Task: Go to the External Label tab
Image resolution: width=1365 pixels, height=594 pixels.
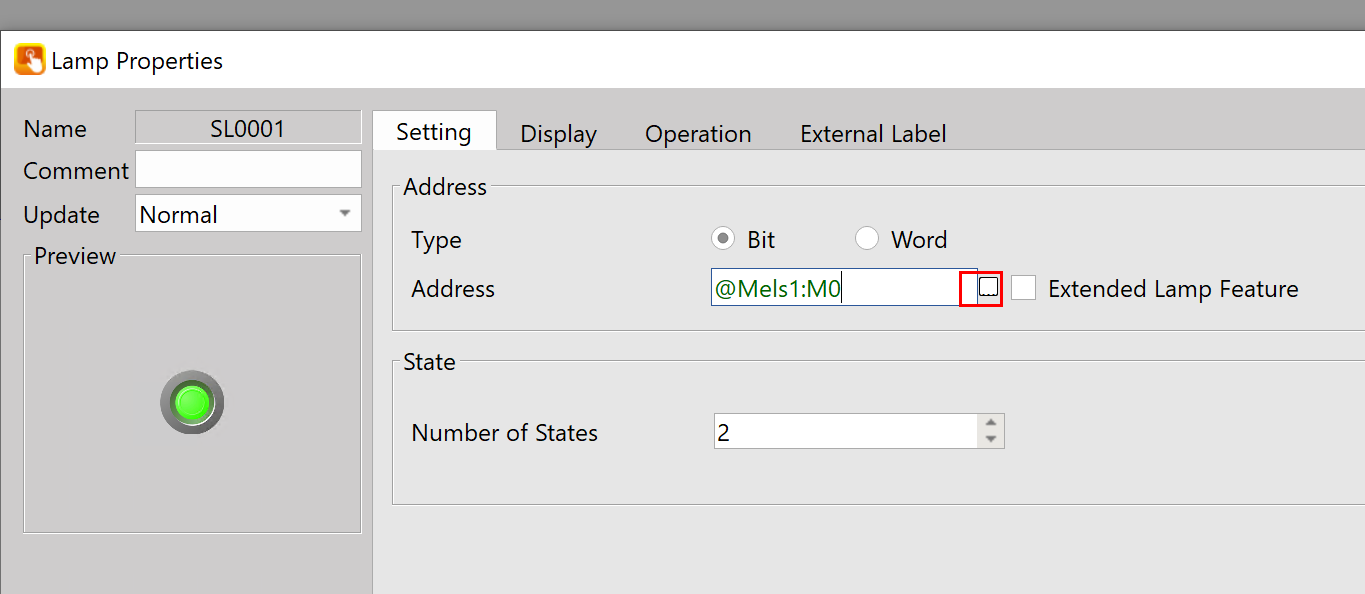Action: click(873, 134)
